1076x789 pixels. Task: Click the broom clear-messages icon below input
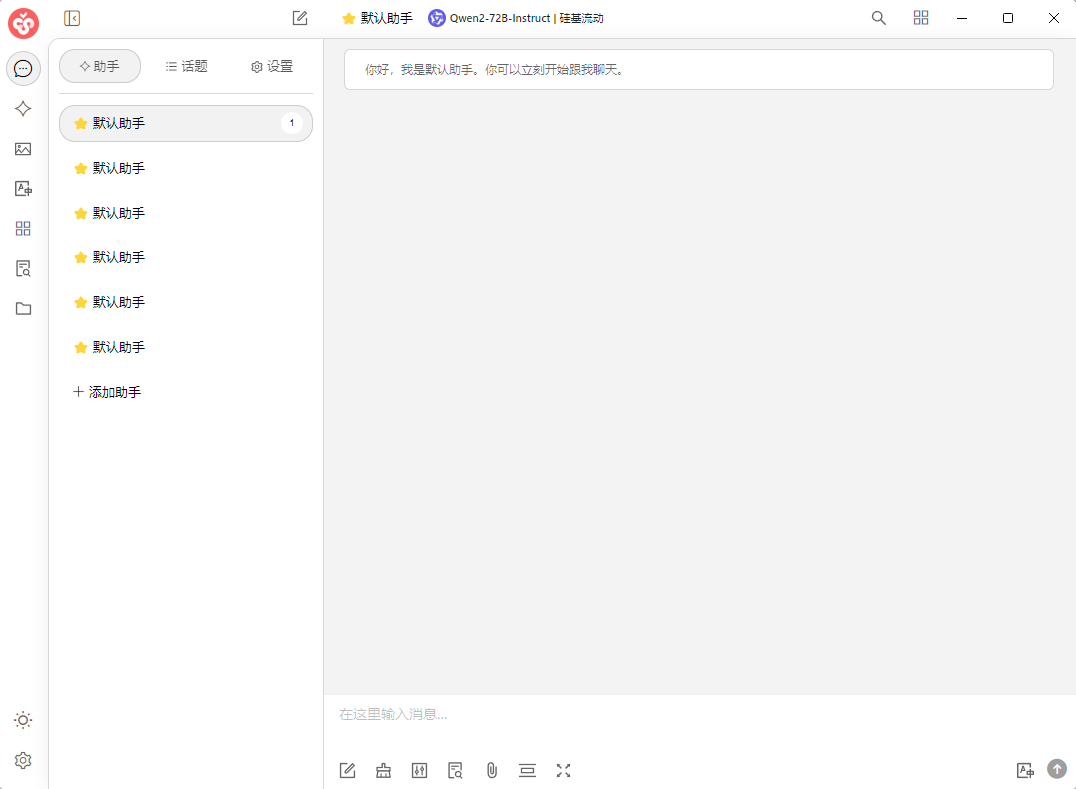[x=383, y=770]
